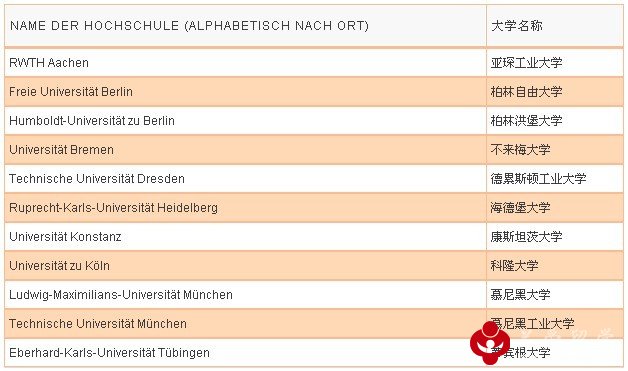Select the Universität Konstanz row

[314, 237]
